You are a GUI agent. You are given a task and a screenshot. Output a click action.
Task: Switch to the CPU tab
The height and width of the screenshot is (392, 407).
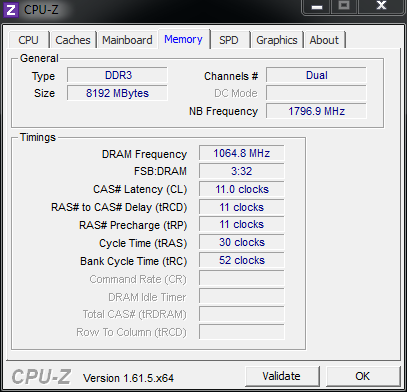pyautogui.click(x=28, y=40)
